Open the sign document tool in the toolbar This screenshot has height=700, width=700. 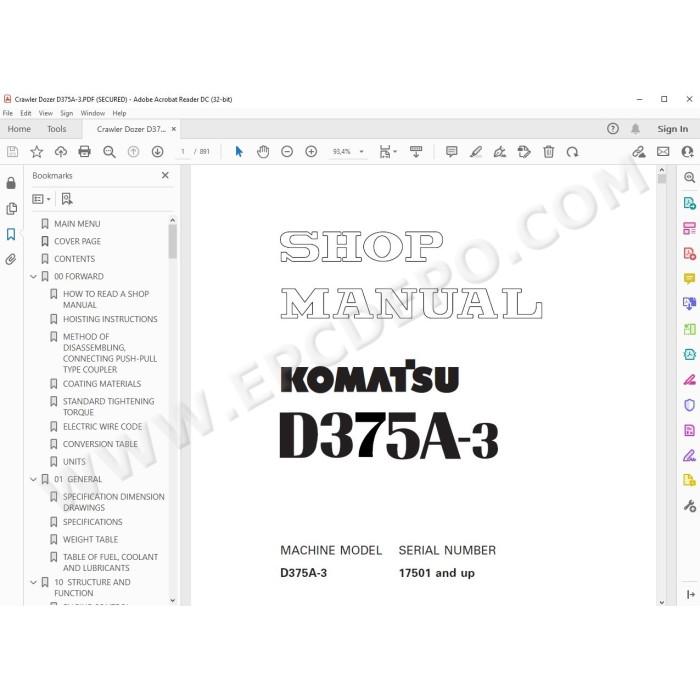(x=500, y=152)
